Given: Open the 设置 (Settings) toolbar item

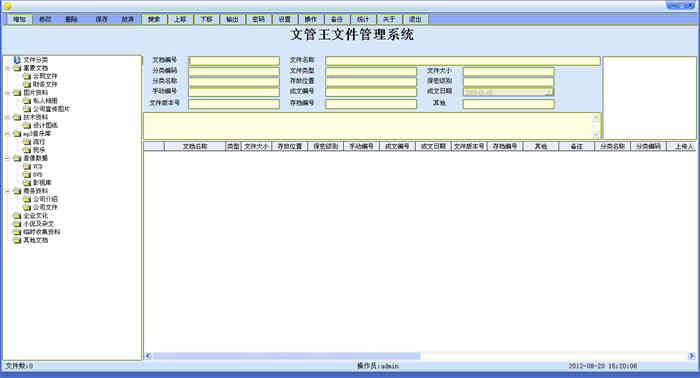Looking at the screenshot, I should 285,19.
